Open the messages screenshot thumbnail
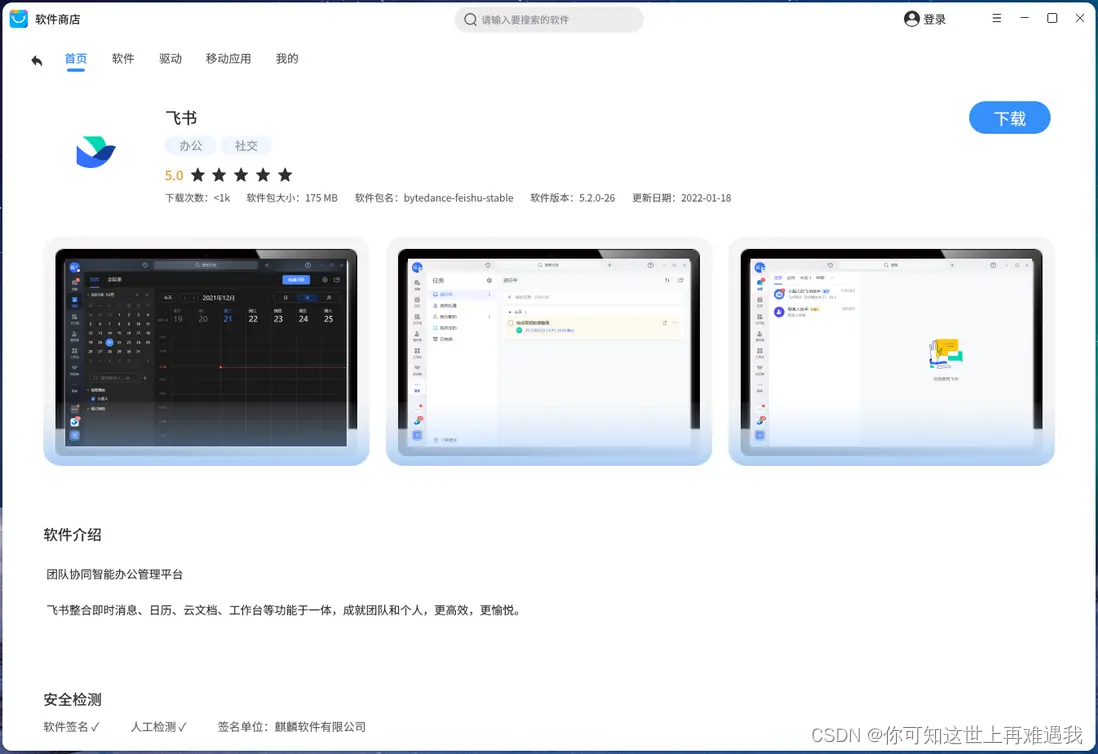 point(891,351)
